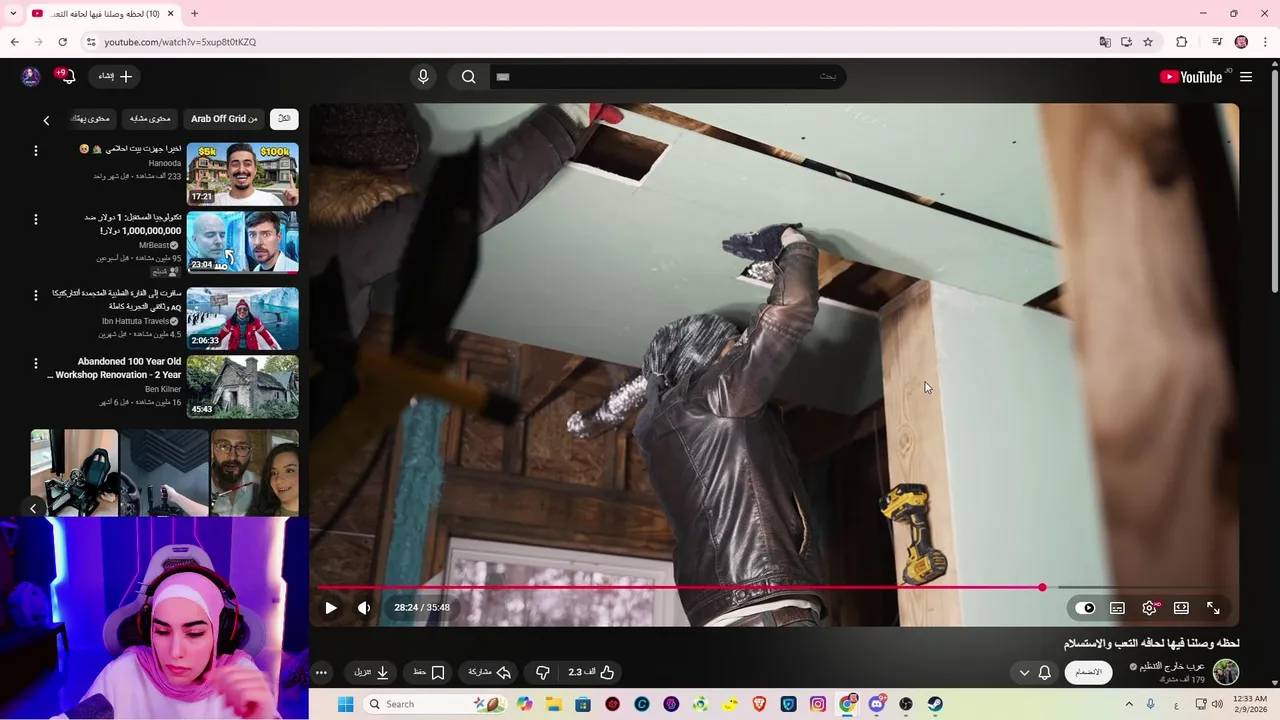Close the YouTube tab
Viewport: 1280px width, 720px height.
click(x=171, y=13)
